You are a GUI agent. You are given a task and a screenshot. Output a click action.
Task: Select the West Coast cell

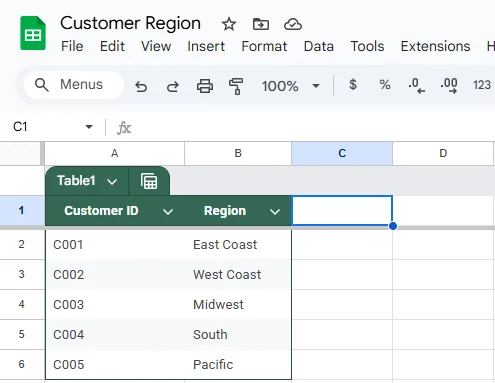tap(238, 275)
